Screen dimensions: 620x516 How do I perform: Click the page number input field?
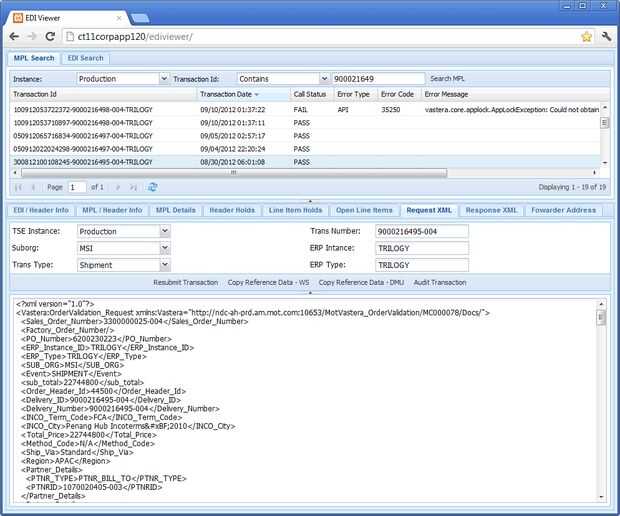[x=77, y=187]
